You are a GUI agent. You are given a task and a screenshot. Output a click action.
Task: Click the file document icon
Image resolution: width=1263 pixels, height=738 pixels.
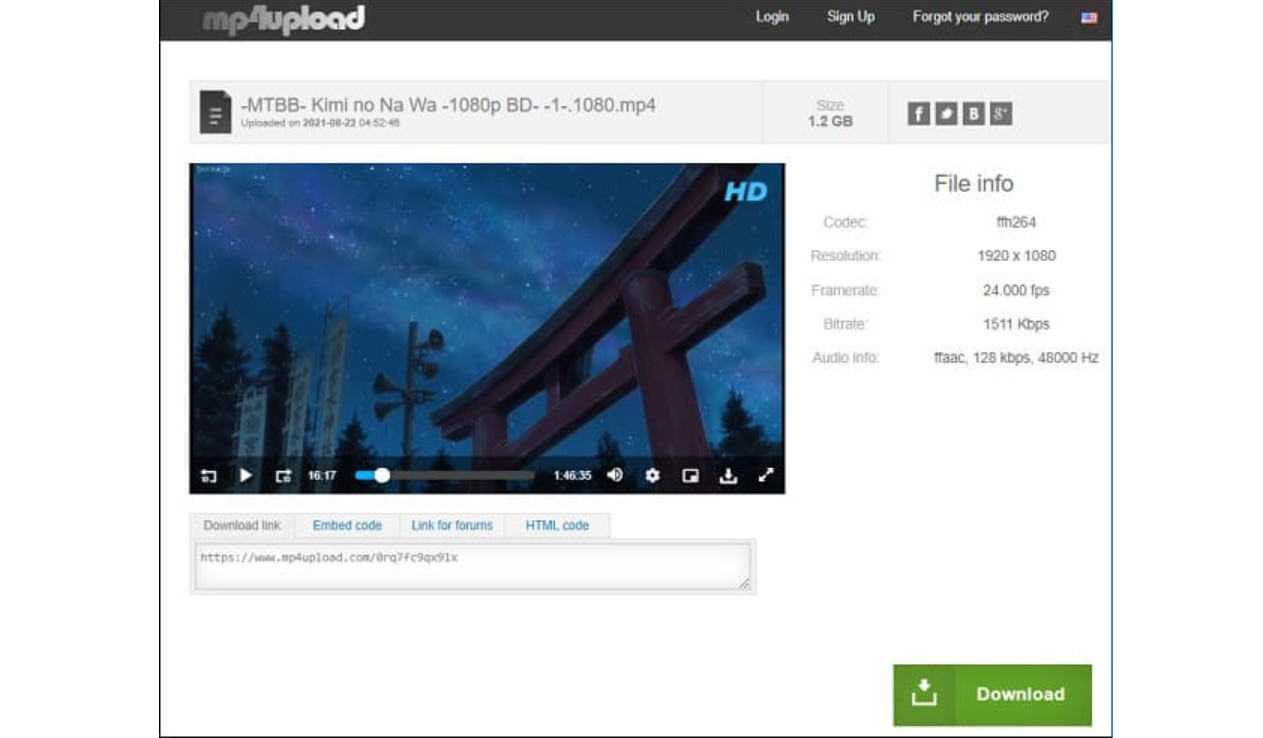pyautogui.click(x=215, y=112)
